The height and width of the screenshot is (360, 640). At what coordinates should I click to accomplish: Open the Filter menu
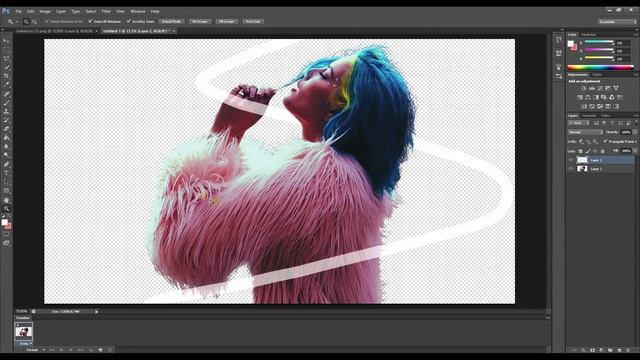click(106, 11)
